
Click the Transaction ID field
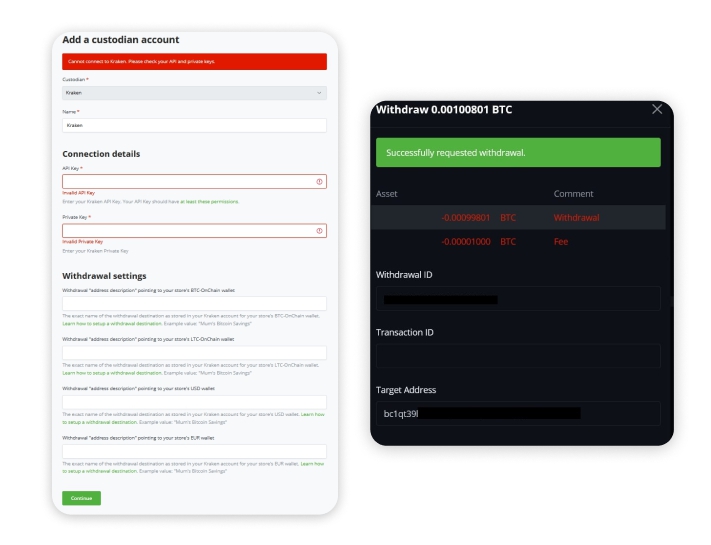pos(518,356)
